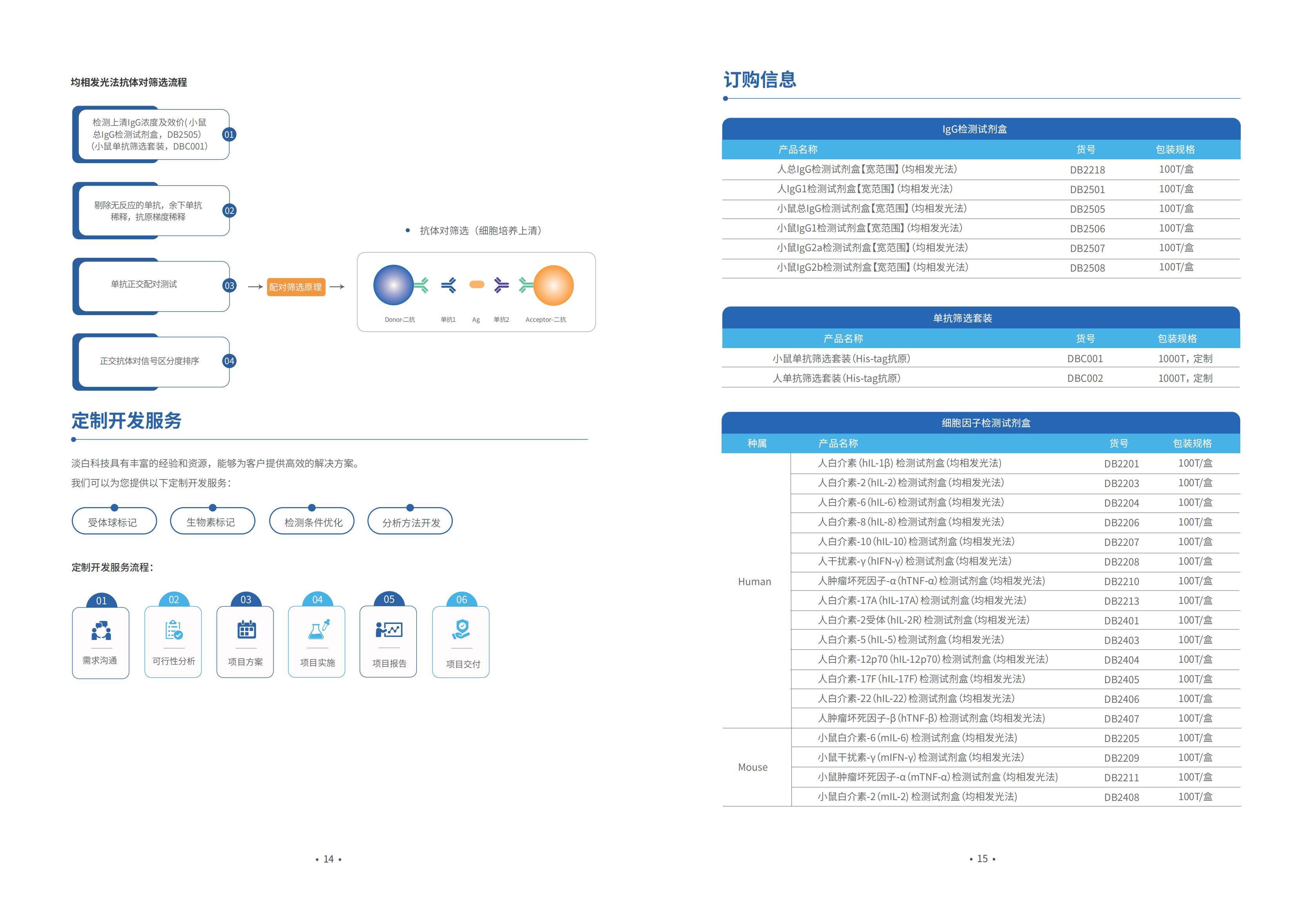Click the 项目方案 calendar icon
This screenshot has height=899, width=1316.
246,629
